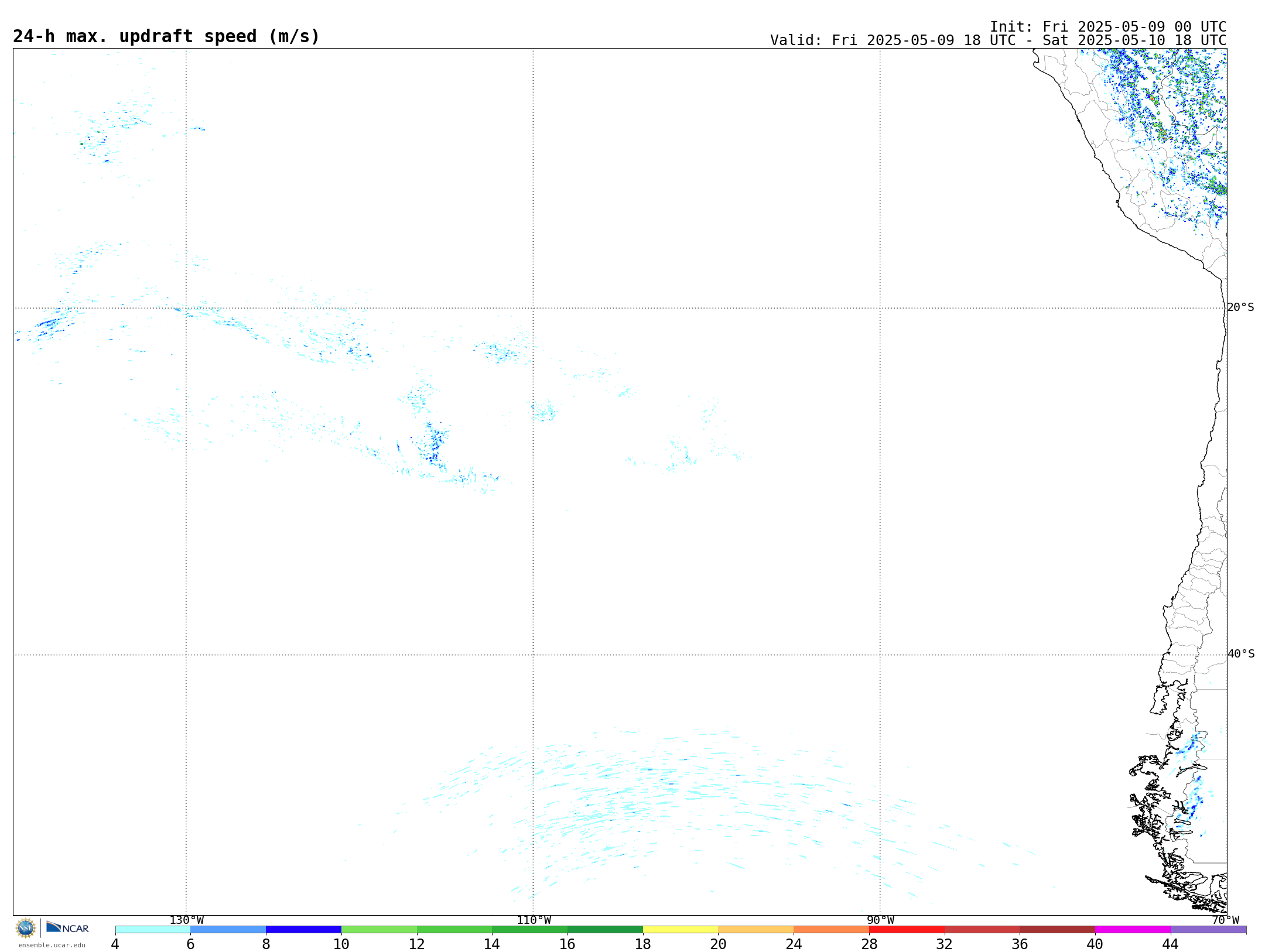This screenshot has width=1265, height=952.
Task: Click the dark brown-red 36–40 colorbar segment
Action: (1058, 930)
